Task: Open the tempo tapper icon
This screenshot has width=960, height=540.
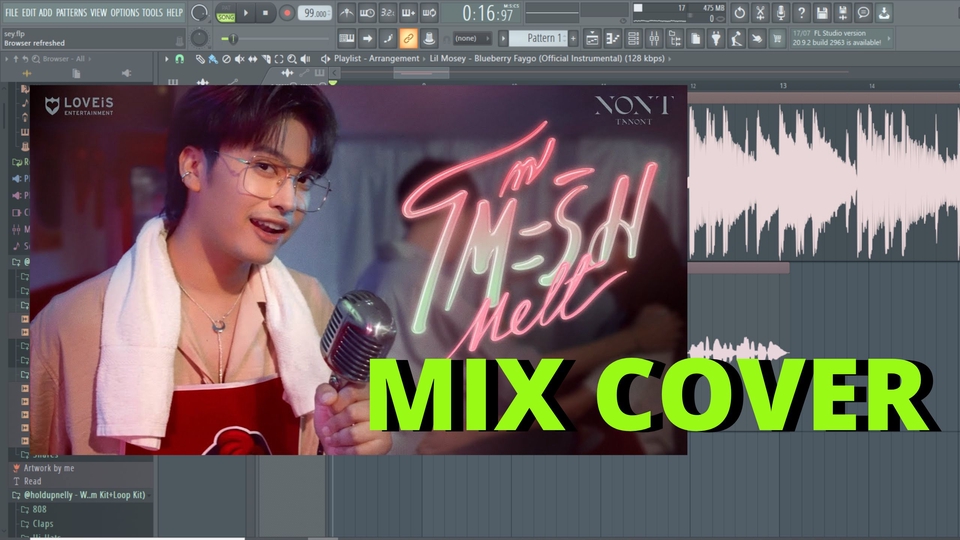Action: tap(737, 39)
